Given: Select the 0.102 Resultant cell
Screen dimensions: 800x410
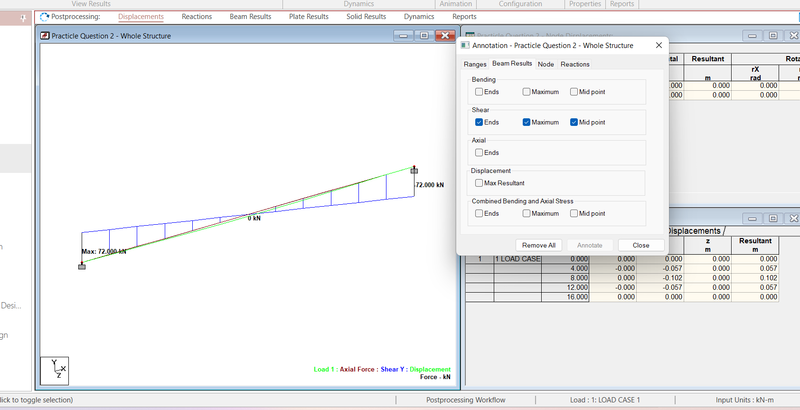Looking at the screenshot, I should coord(755,278).
